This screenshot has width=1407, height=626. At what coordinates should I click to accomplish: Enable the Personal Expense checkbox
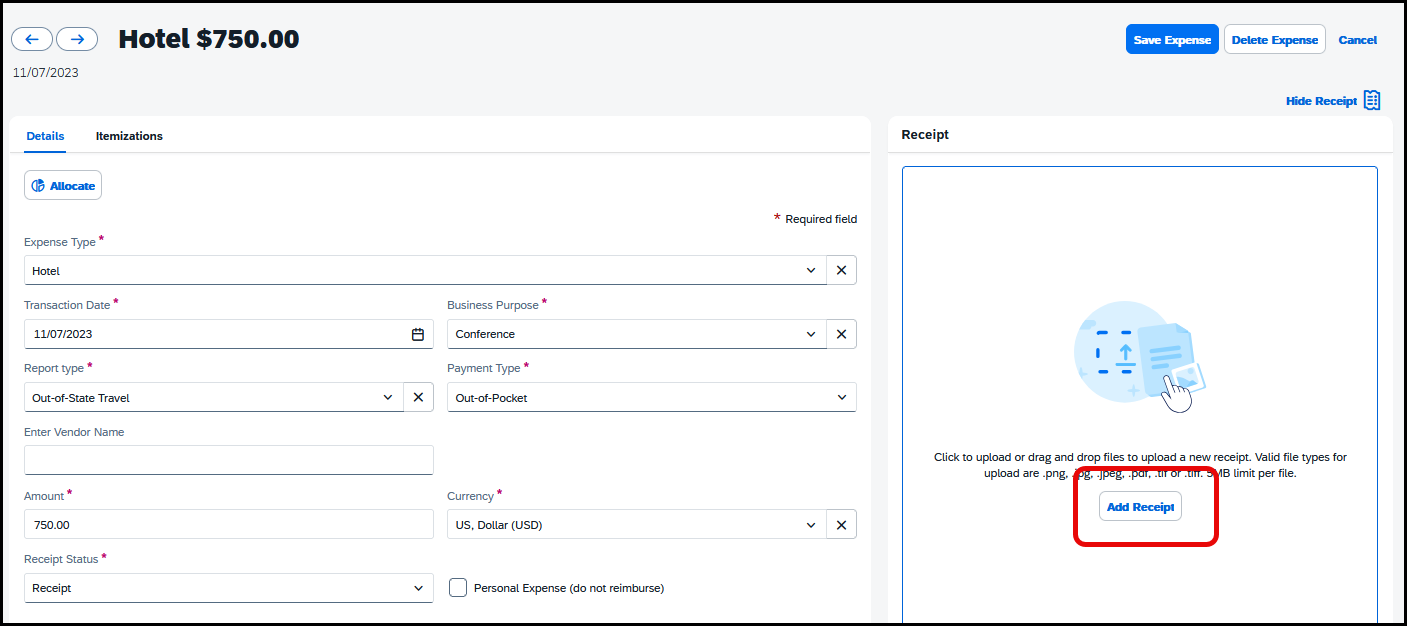[x=457, y=587]
